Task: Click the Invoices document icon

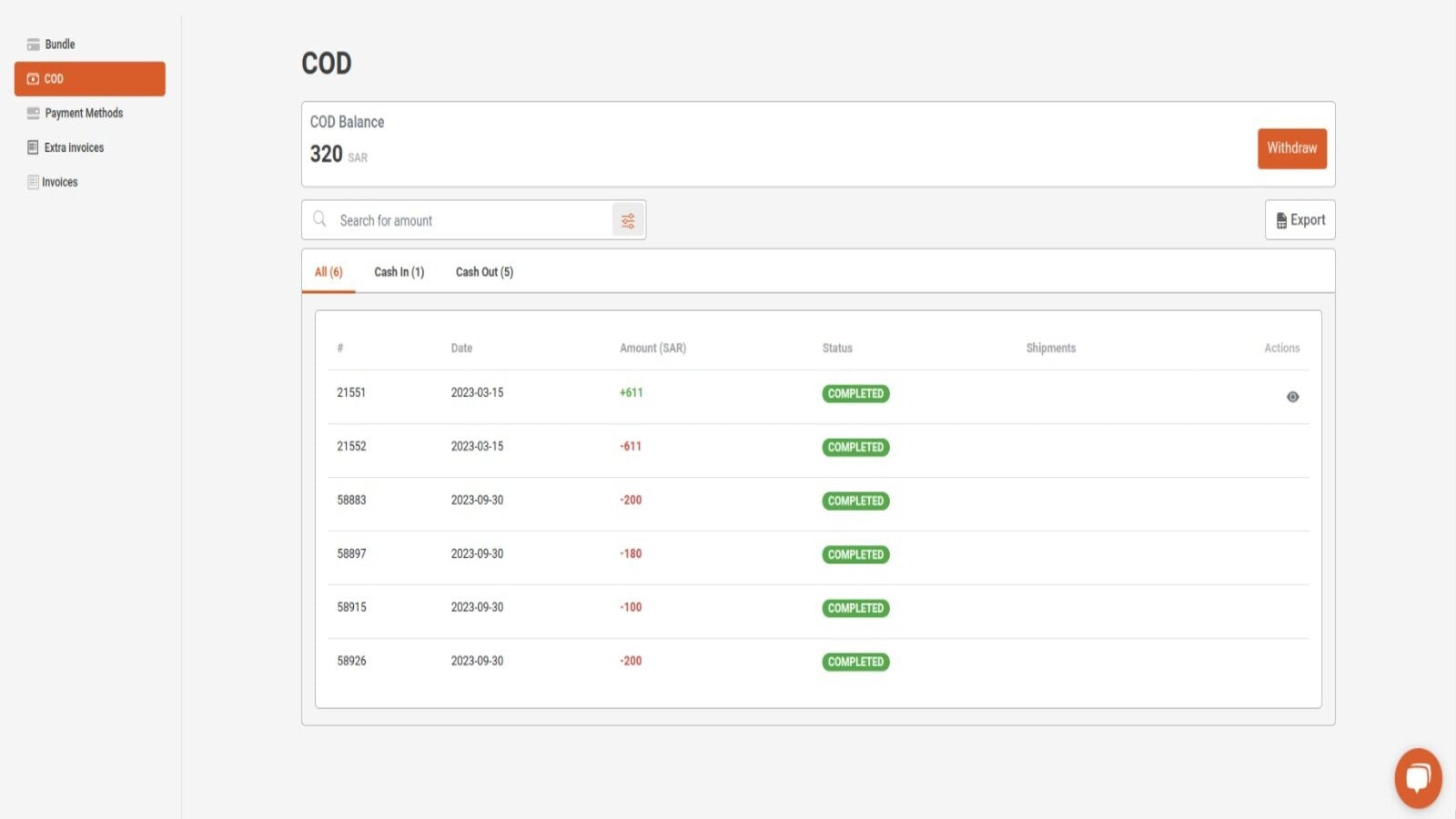Action: 31,181
